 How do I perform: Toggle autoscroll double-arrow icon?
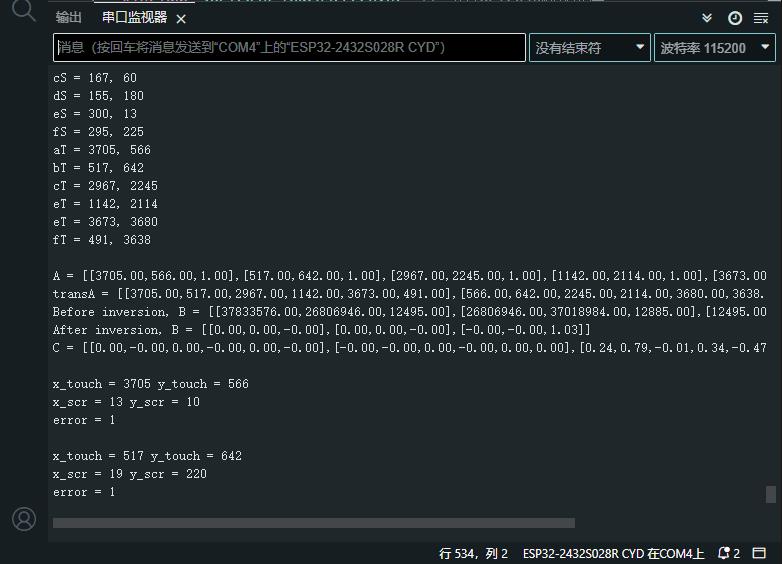coord(707,18)
